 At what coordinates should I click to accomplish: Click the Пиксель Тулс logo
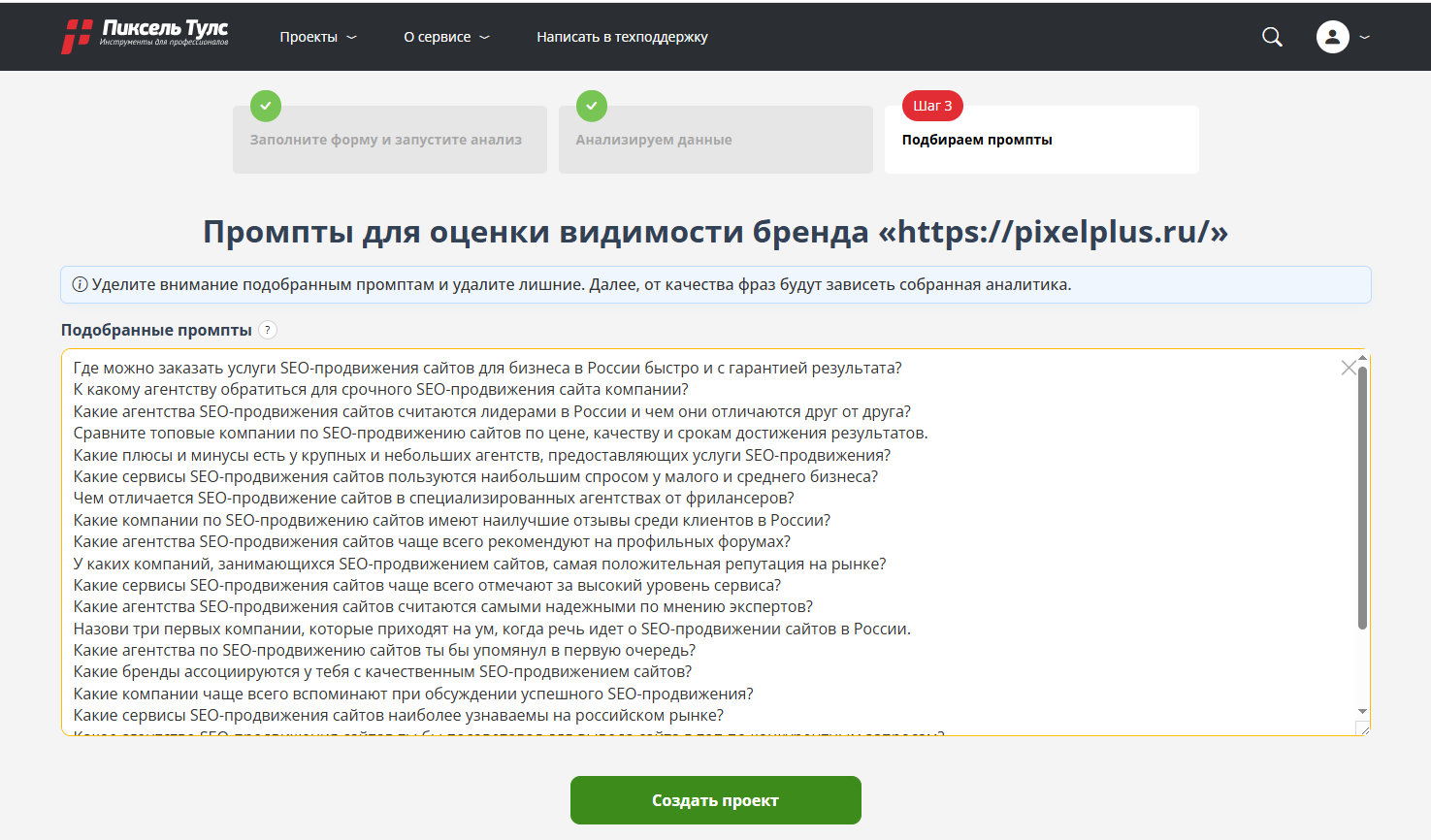(146, 36)
